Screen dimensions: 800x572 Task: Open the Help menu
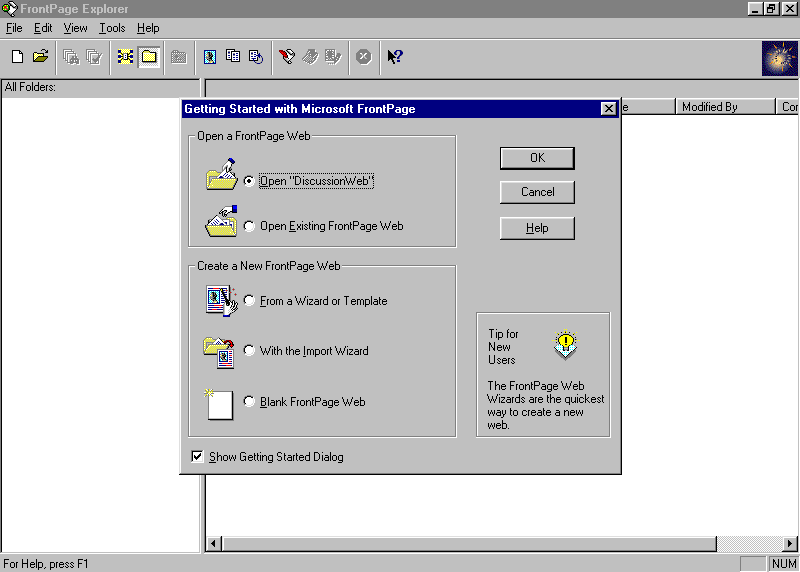pyautogui.click(x=148, y=28)
